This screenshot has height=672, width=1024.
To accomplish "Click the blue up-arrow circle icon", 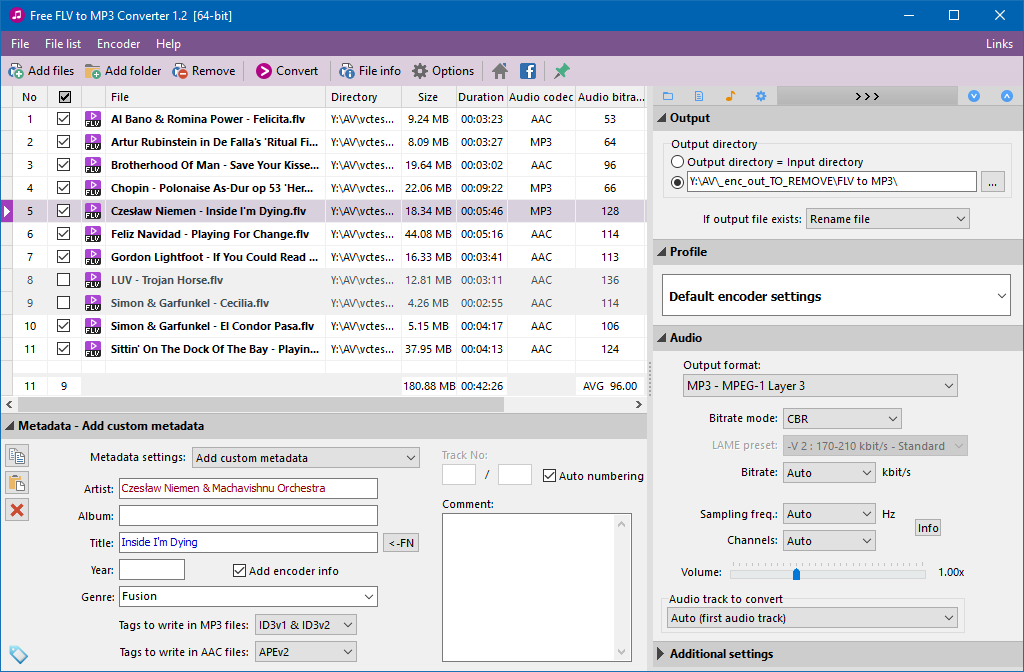I will (x=1006, y=96).
